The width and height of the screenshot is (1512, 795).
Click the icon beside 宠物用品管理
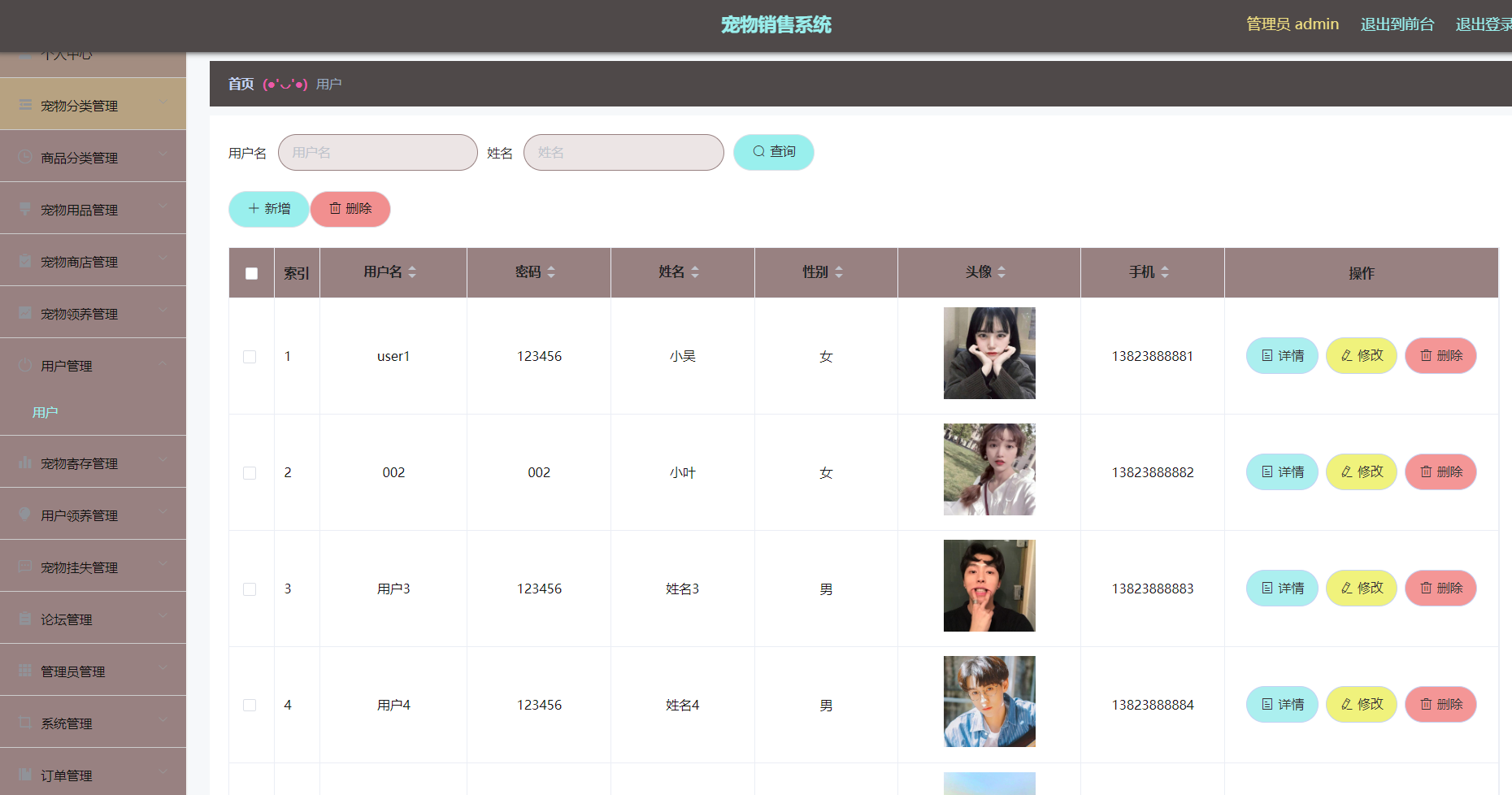pos(25,209)
